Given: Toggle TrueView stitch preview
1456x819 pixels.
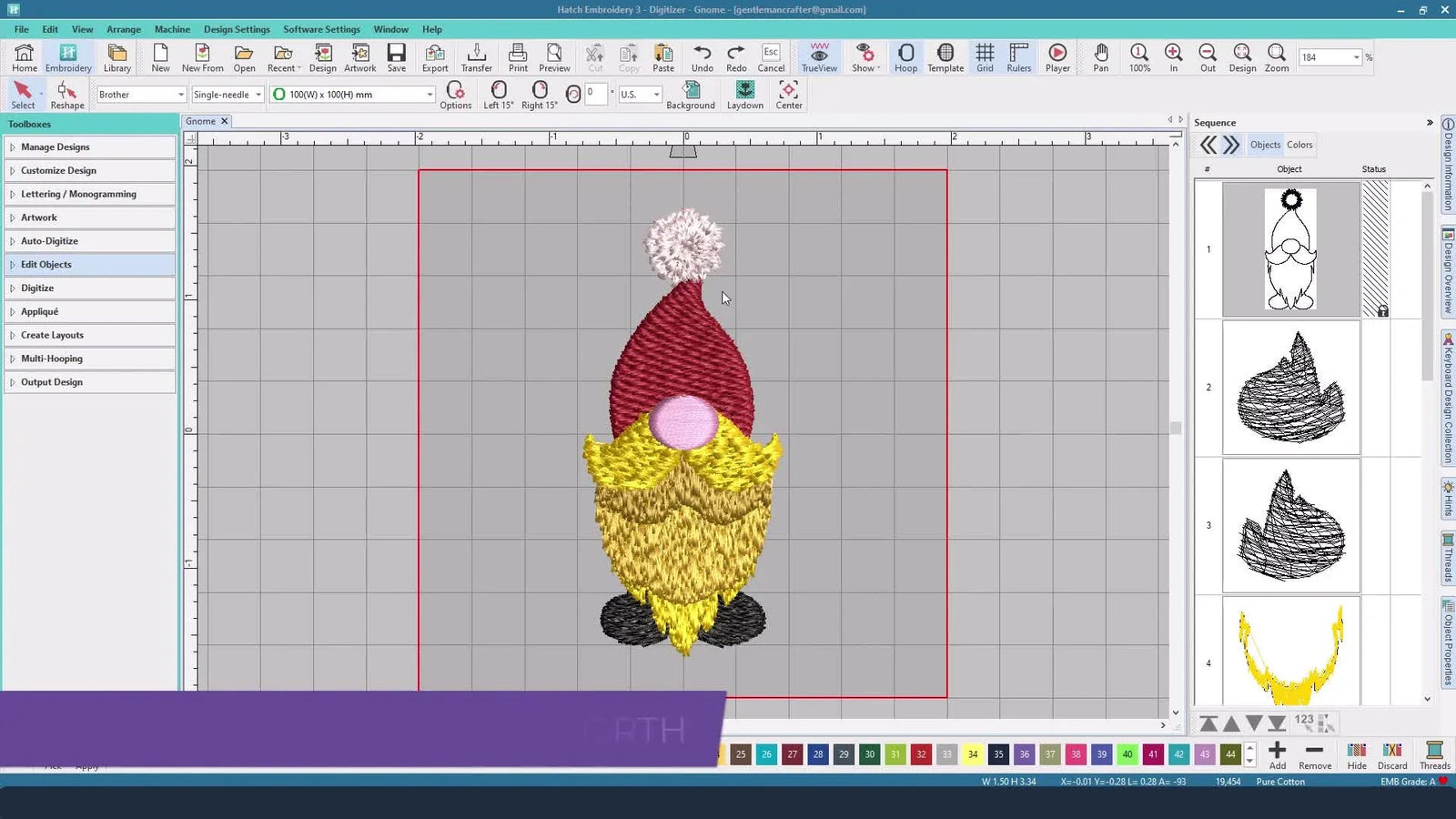Looking at the screenshot, I should coord(818,57).
